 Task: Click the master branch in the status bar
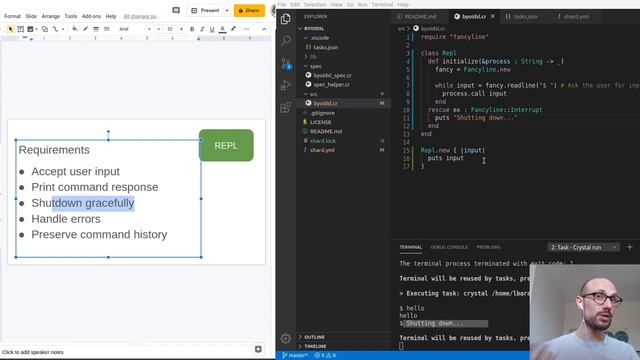pos(294,356)
